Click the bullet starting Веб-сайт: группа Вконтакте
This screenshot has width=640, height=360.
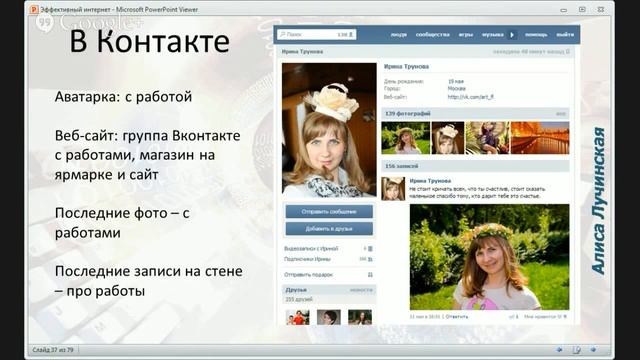(x=147, y=155)
